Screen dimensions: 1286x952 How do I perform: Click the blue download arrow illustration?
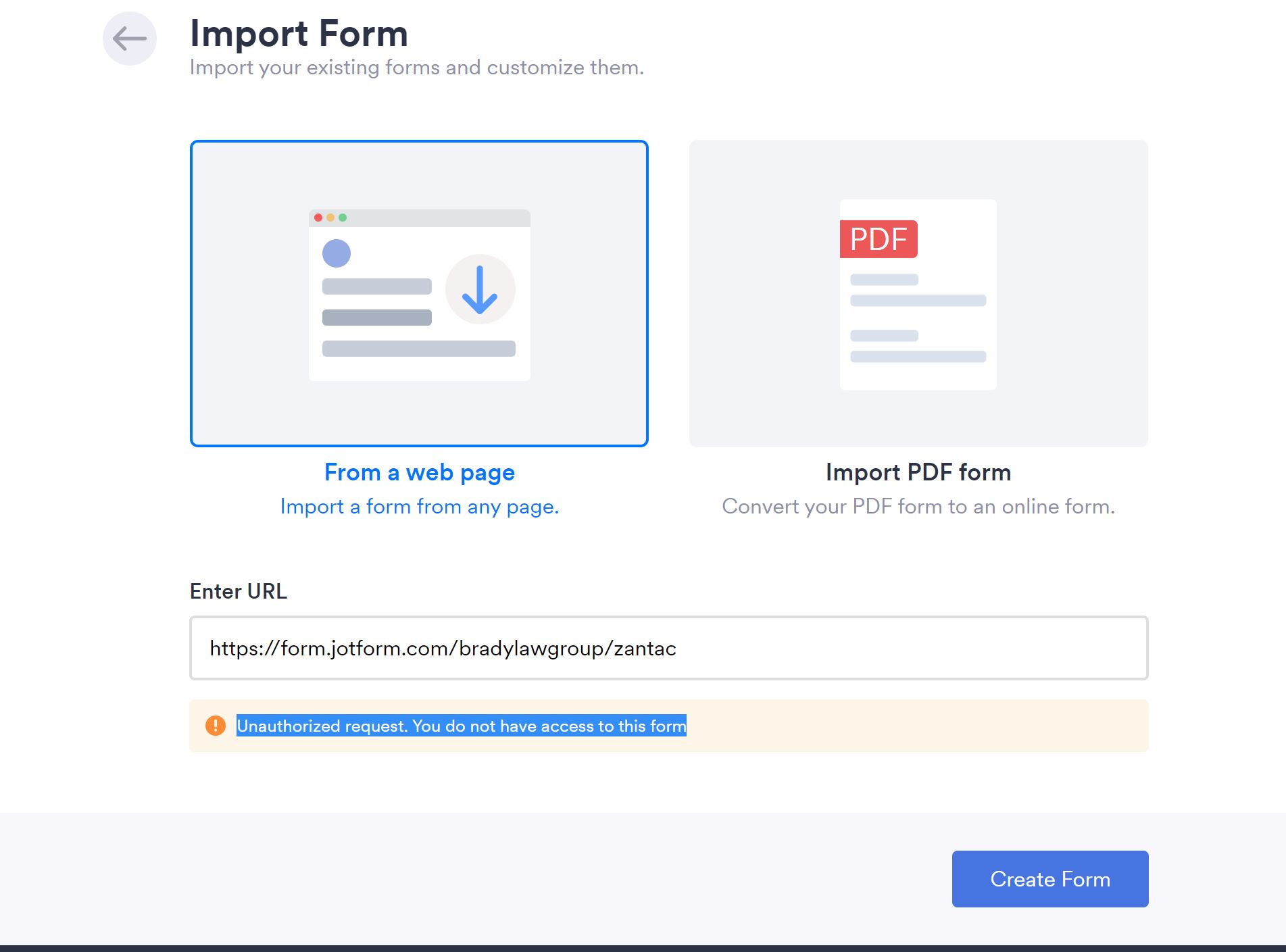480,289
